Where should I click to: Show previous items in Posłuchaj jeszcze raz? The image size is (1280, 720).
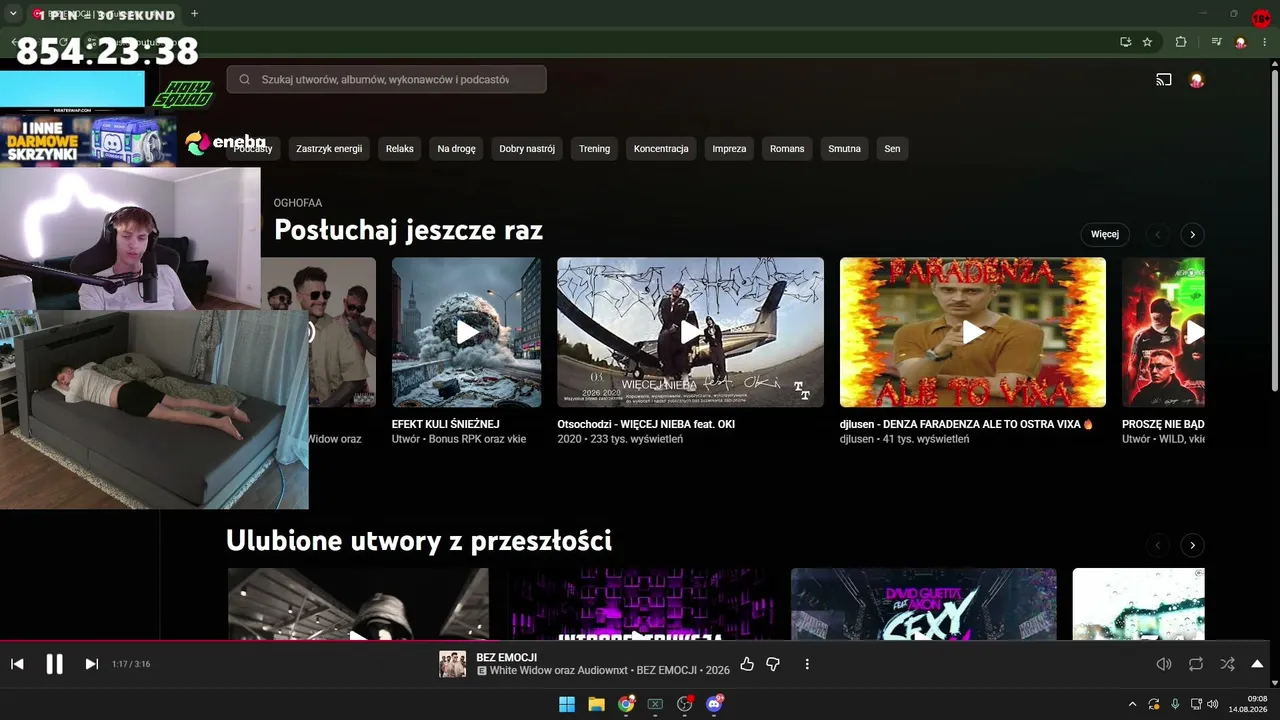(1158, 235)
